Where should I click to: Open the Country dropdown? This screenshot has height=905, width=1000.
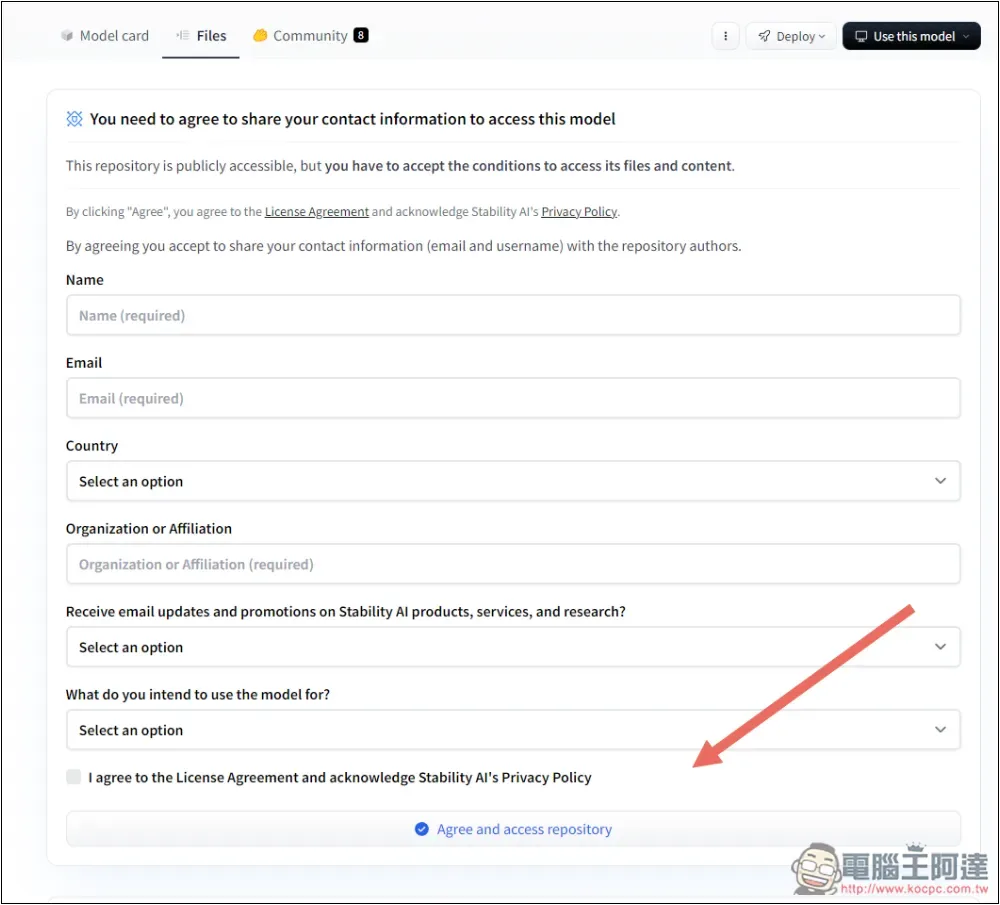[513, 481]
